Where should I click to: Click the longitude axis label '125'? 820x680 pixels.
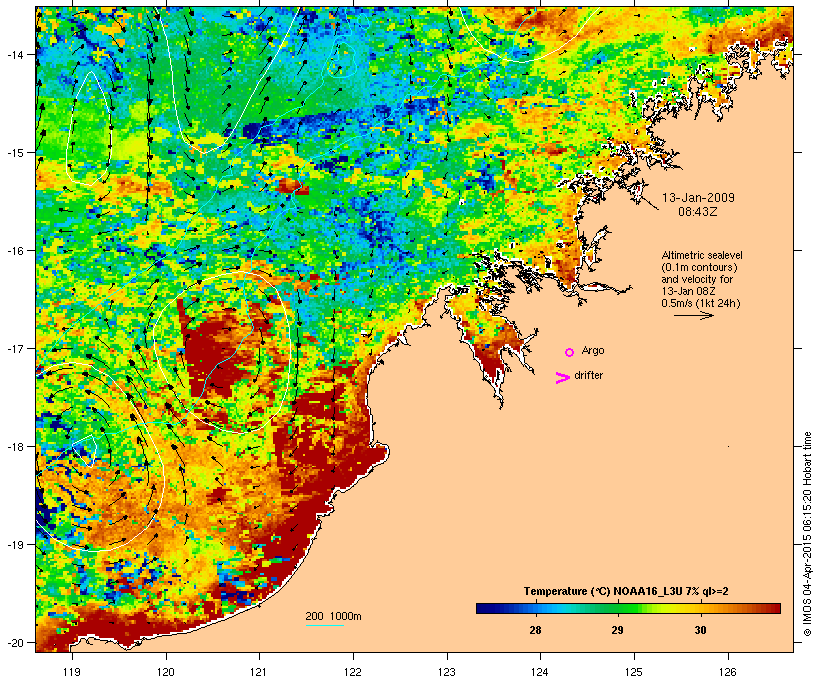[634, 672]
